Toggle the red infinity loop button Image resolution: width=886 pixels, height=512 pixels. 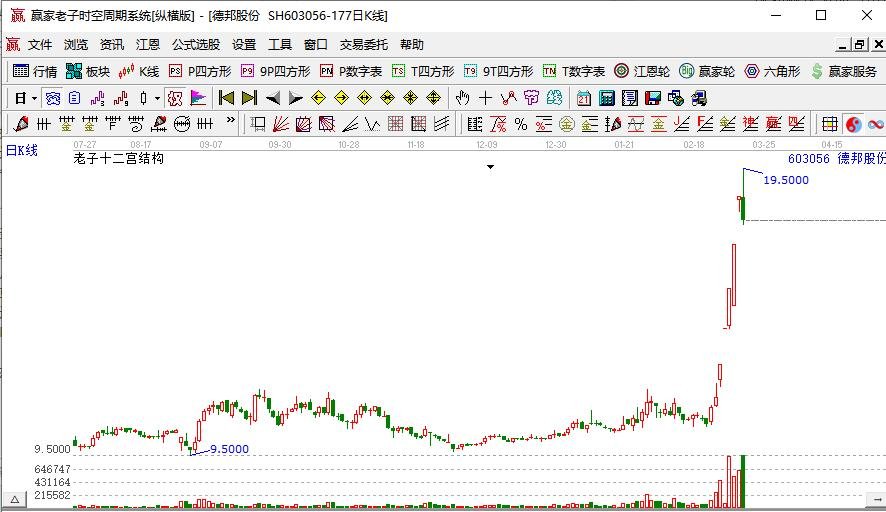click(876, 124)
